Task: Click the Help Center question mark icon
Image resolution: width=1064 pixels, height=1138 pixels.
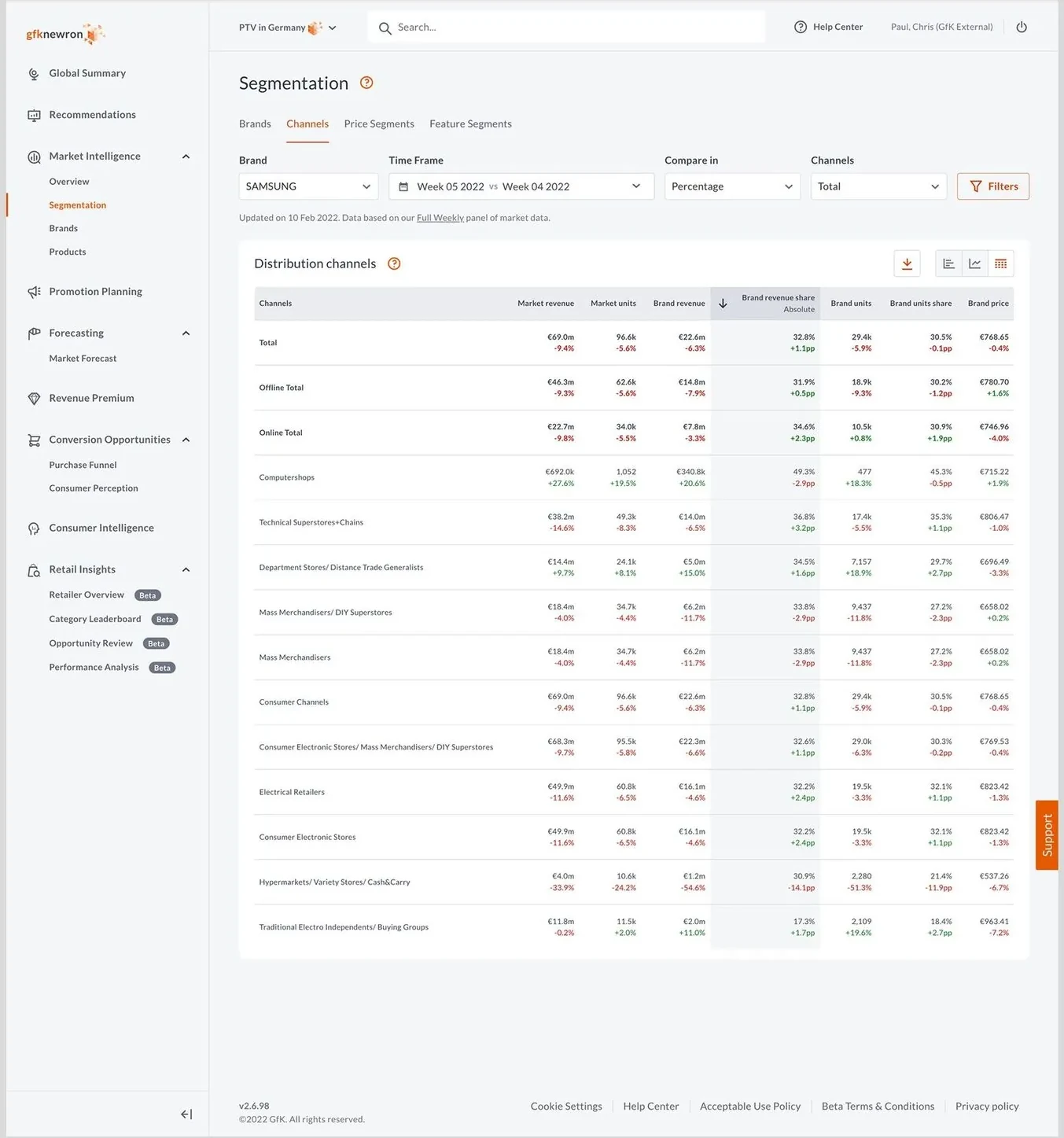Action: click(801, 27)
